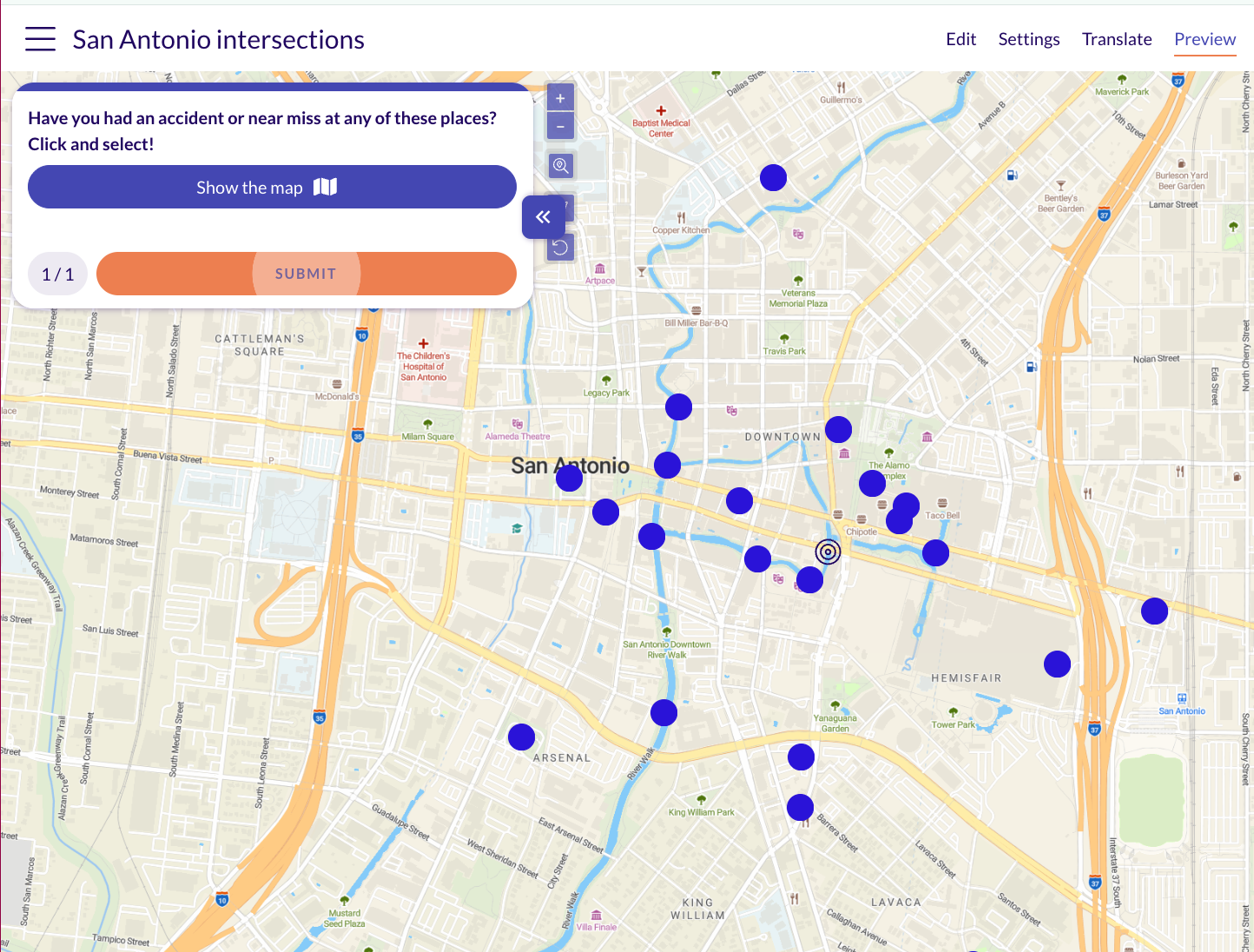Click the Mustard Seed Plaza label
1254x952 pixels.
point(344,918)
